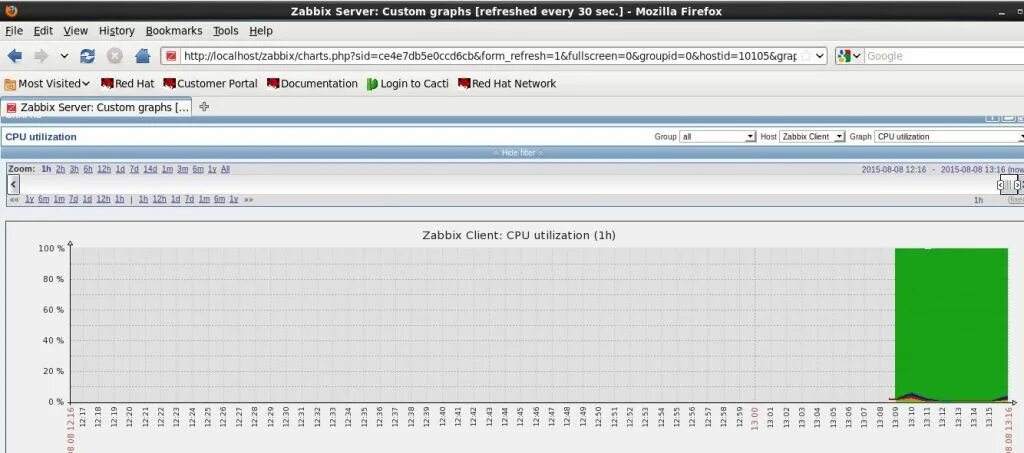Open the Graph dropdown showing CPU utilization

coord(949,136)
